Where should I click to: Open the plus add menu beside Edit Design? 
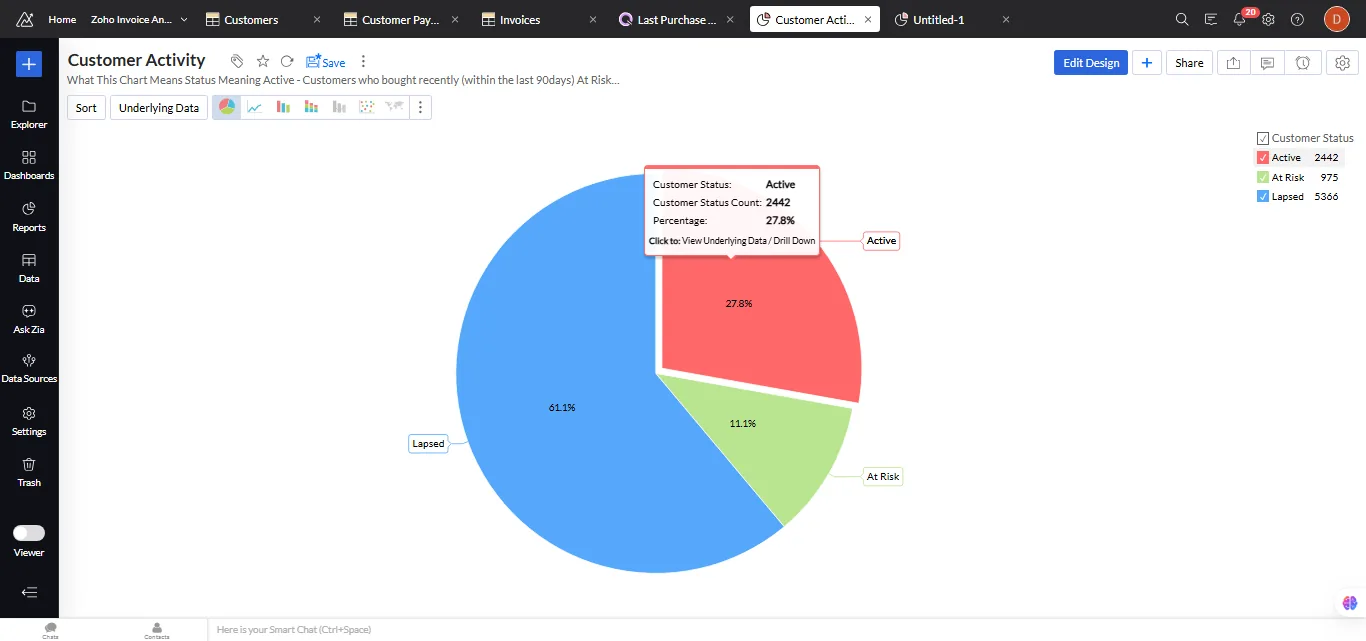click(x=1146, y=62)
